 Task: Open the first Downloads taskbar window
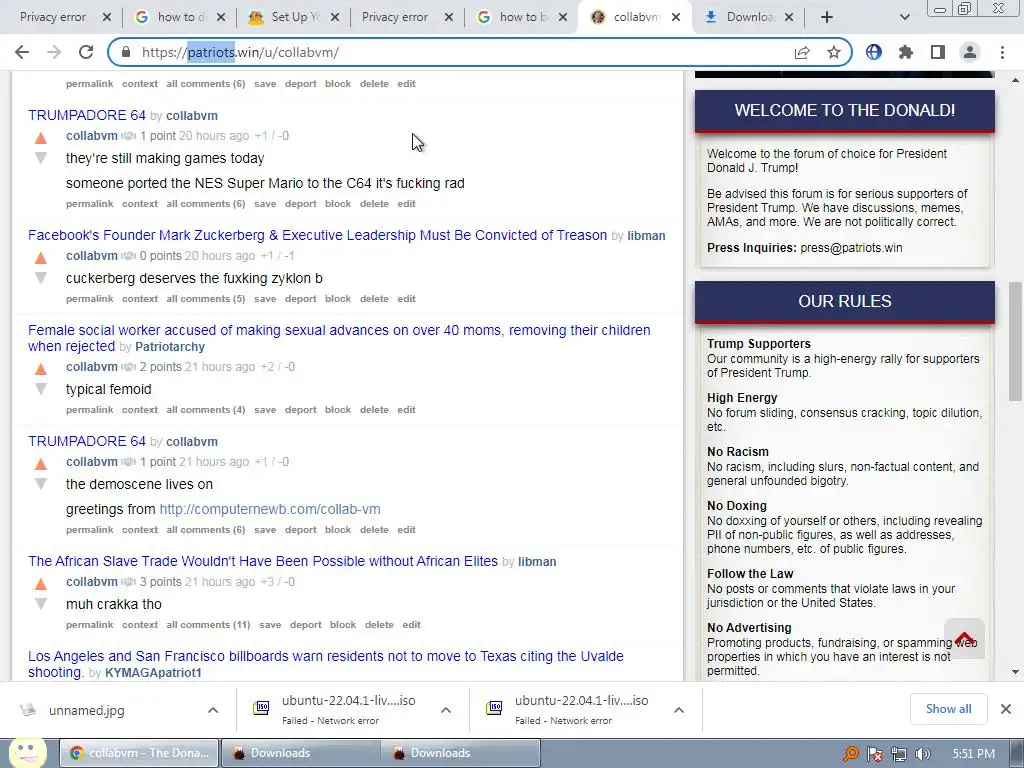pyautogui.click(x=300, y=753)
